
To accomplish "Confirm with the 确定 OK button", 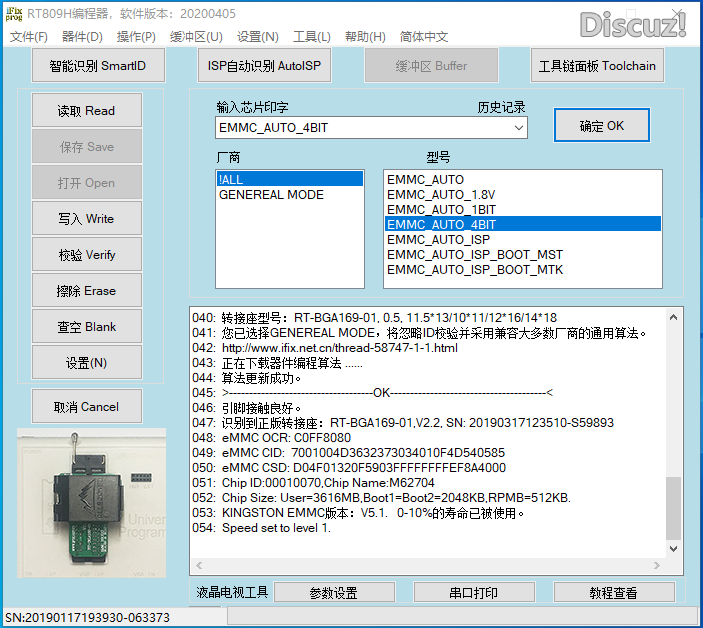I will pyautogui.click(x=601, y=126).
